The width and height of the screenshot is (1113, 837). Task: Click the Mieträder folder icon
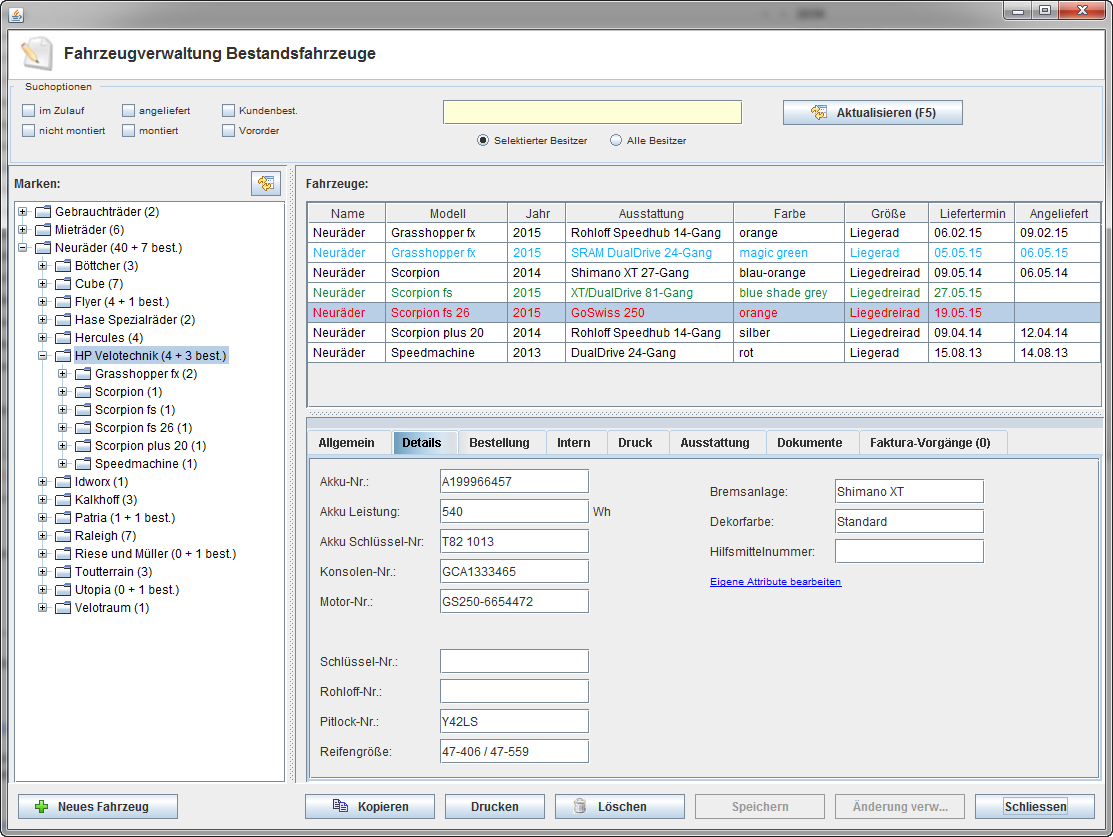pyautogui.click(x=42, y=230)
